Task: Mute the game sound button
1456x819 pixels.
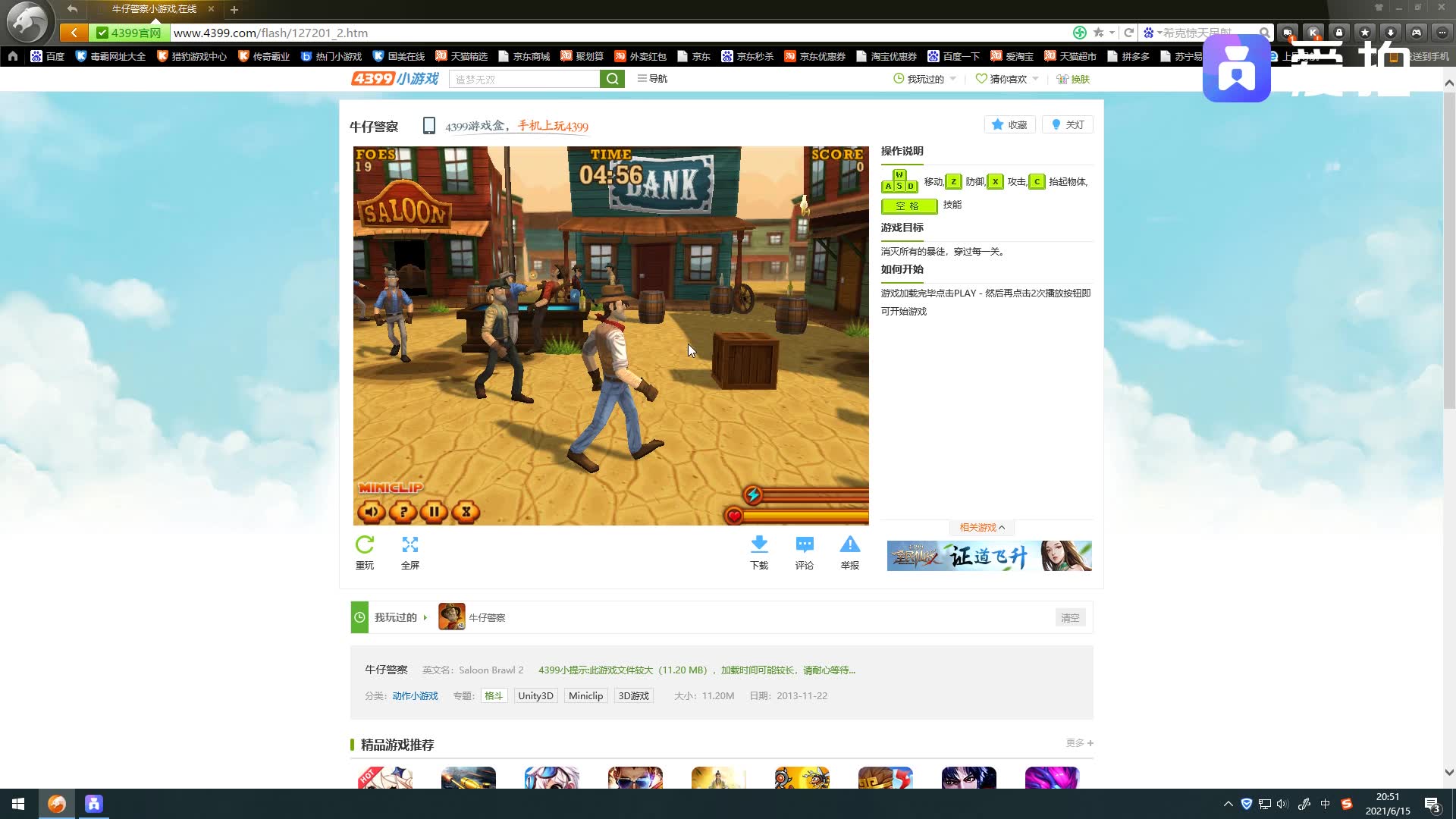Action: tap(372, 512)
